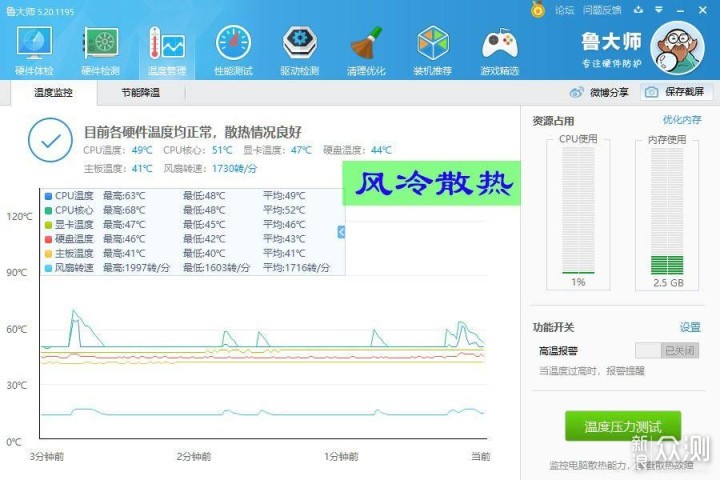Collapse the temperature legend panel arrow

point(341,232)
